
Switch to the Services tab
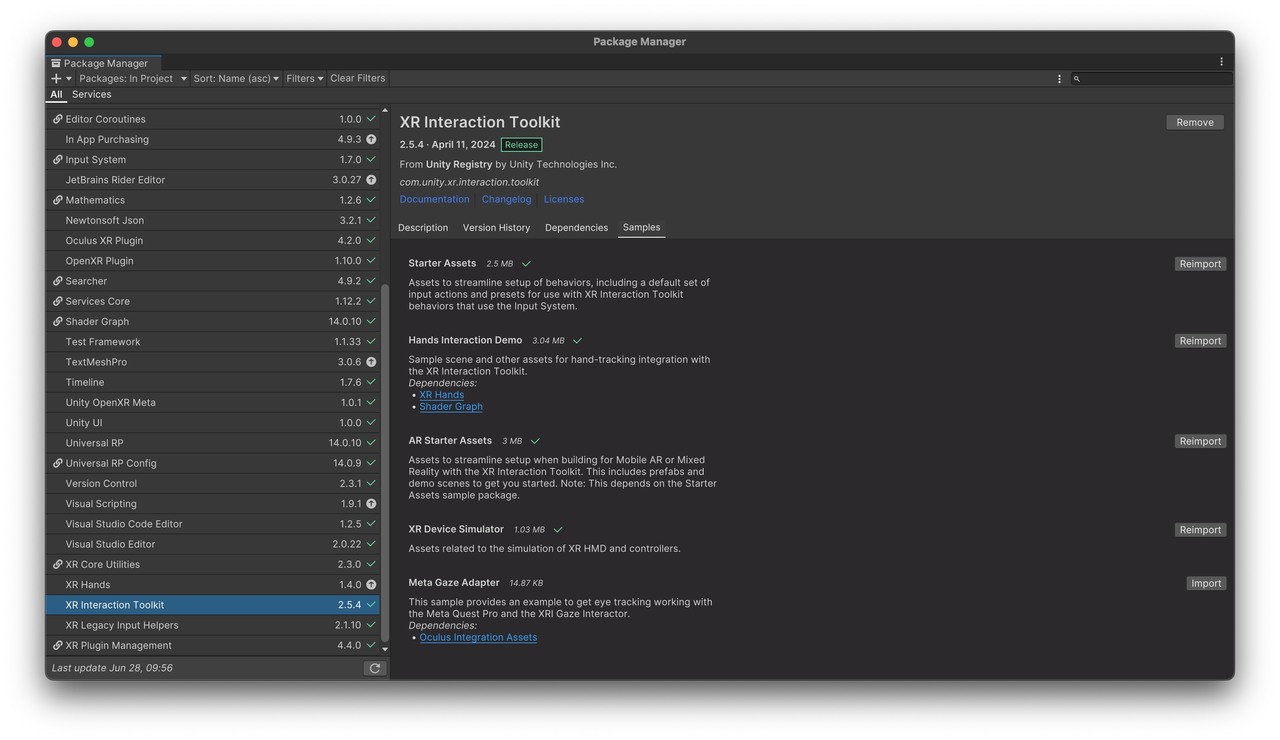pos(91,94)
